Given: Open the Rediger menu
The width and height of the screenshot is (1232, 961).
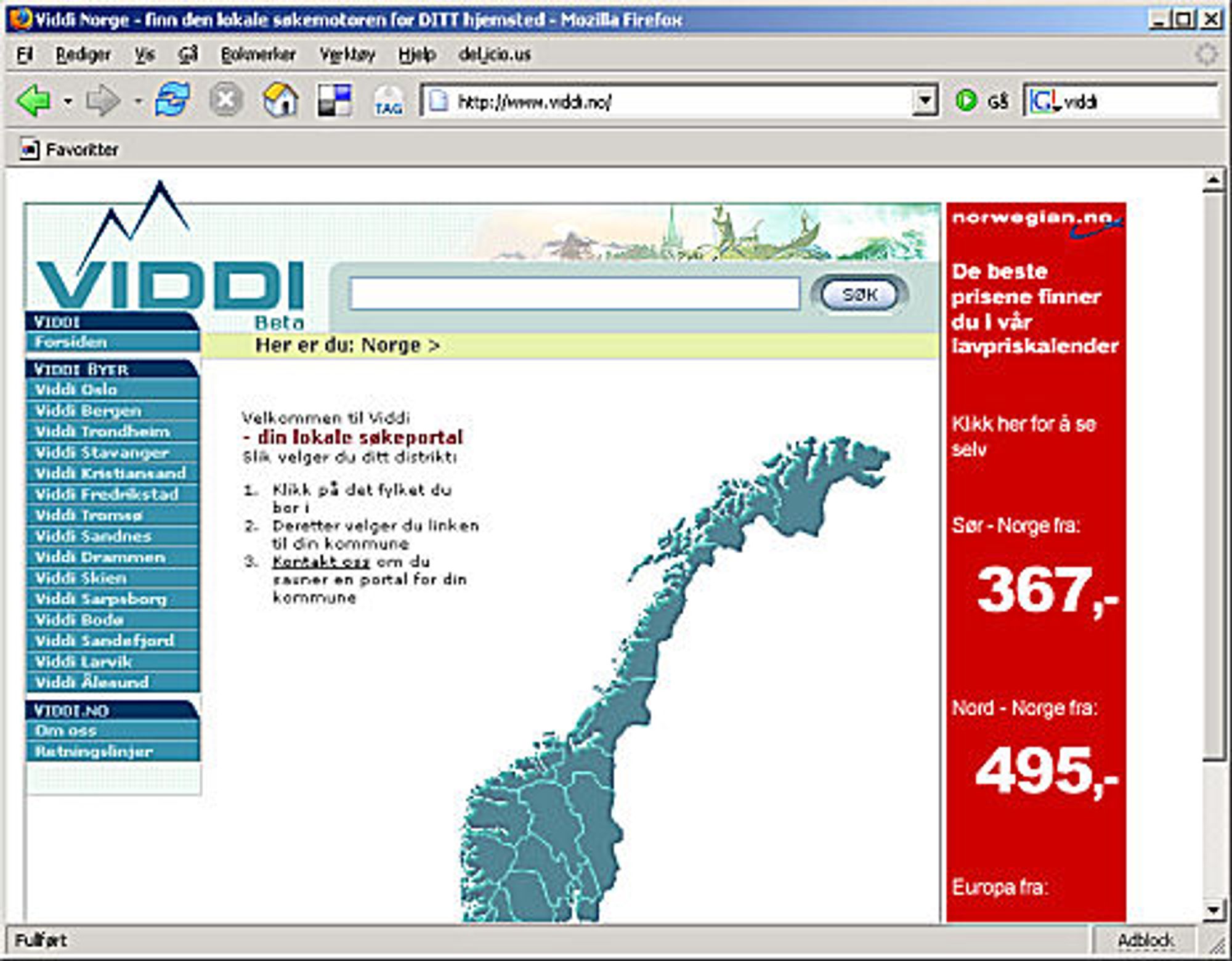Looking at the screenshot, I should tap(83, 55).
